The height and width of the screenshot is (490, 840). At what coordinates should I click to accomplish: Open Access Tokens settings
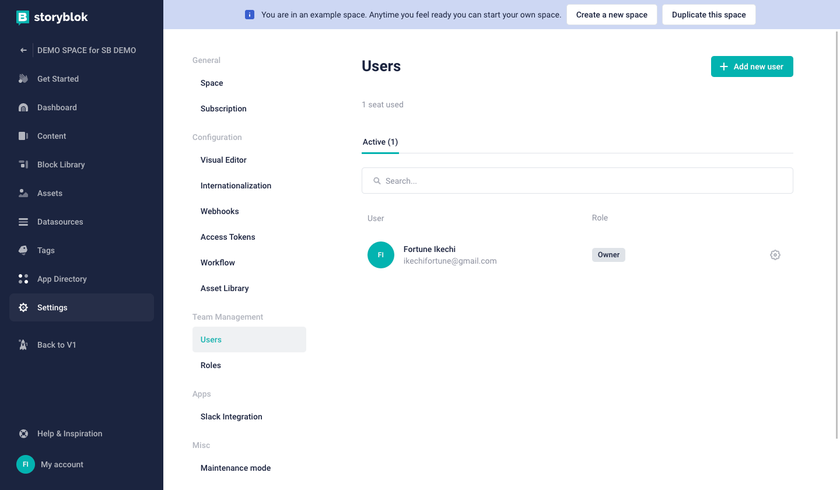pos(228,237)
